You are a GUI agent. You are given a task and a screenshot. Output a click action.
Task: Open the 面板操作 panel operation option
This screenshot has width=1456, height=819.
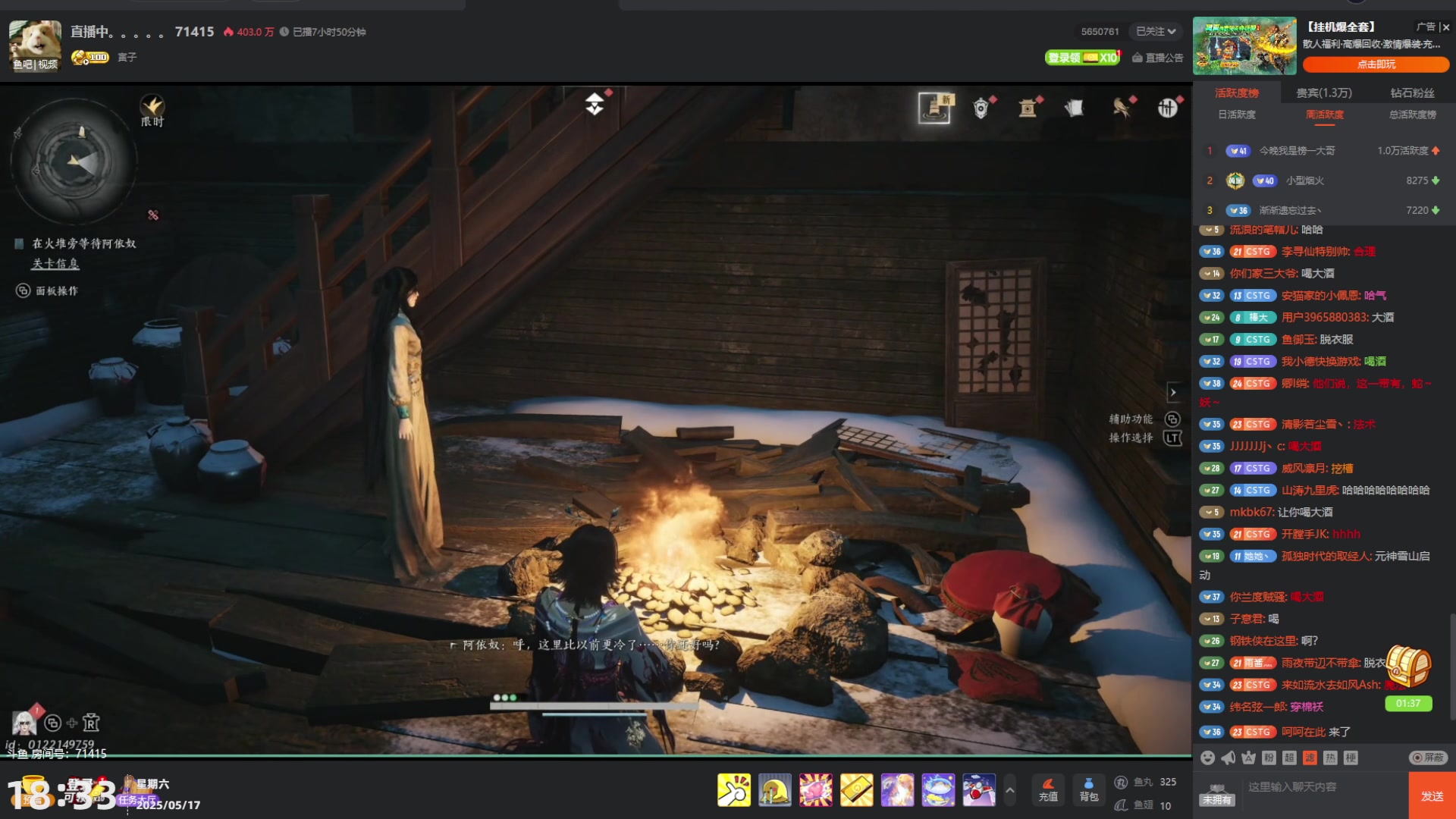click(47, 291)
